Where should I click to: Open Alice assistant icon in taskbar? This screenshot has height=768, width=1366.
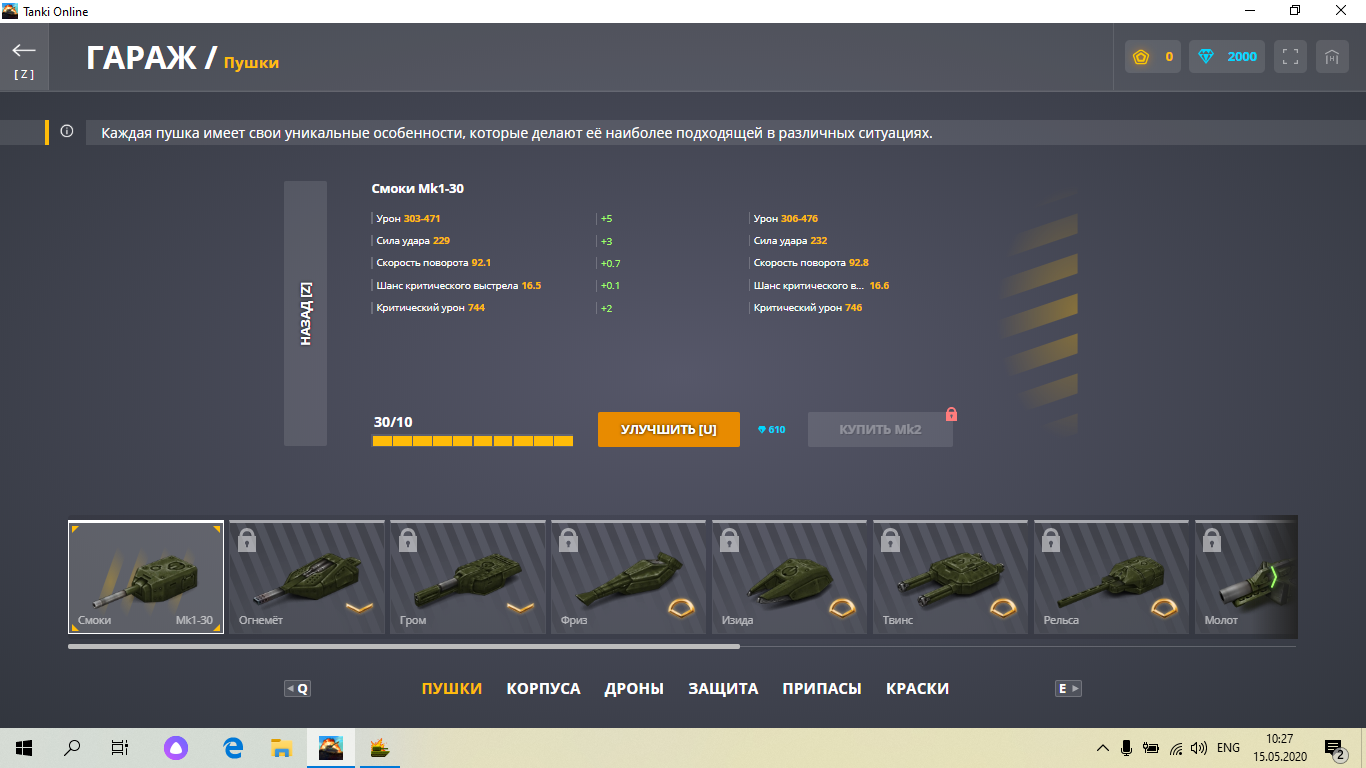(176, 747)
